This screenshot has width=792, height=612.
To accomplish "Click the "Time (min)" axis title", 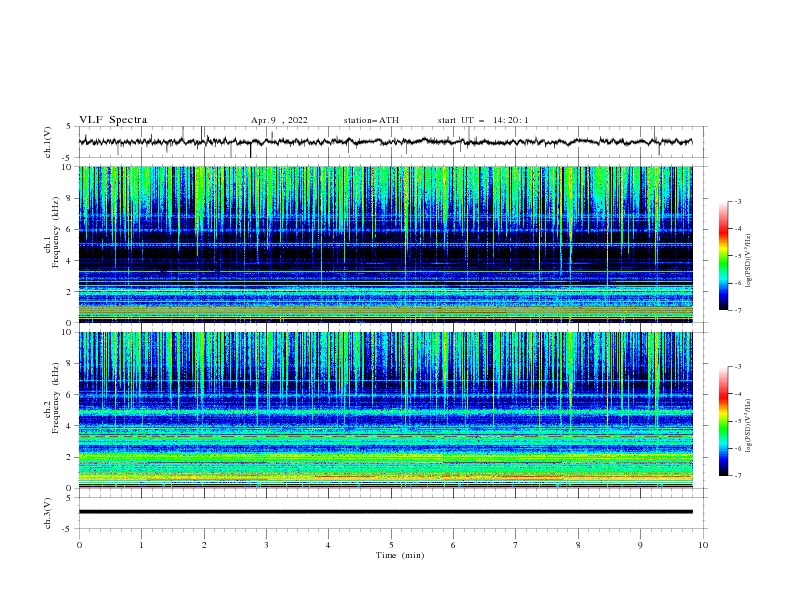I will click(400, 555).
